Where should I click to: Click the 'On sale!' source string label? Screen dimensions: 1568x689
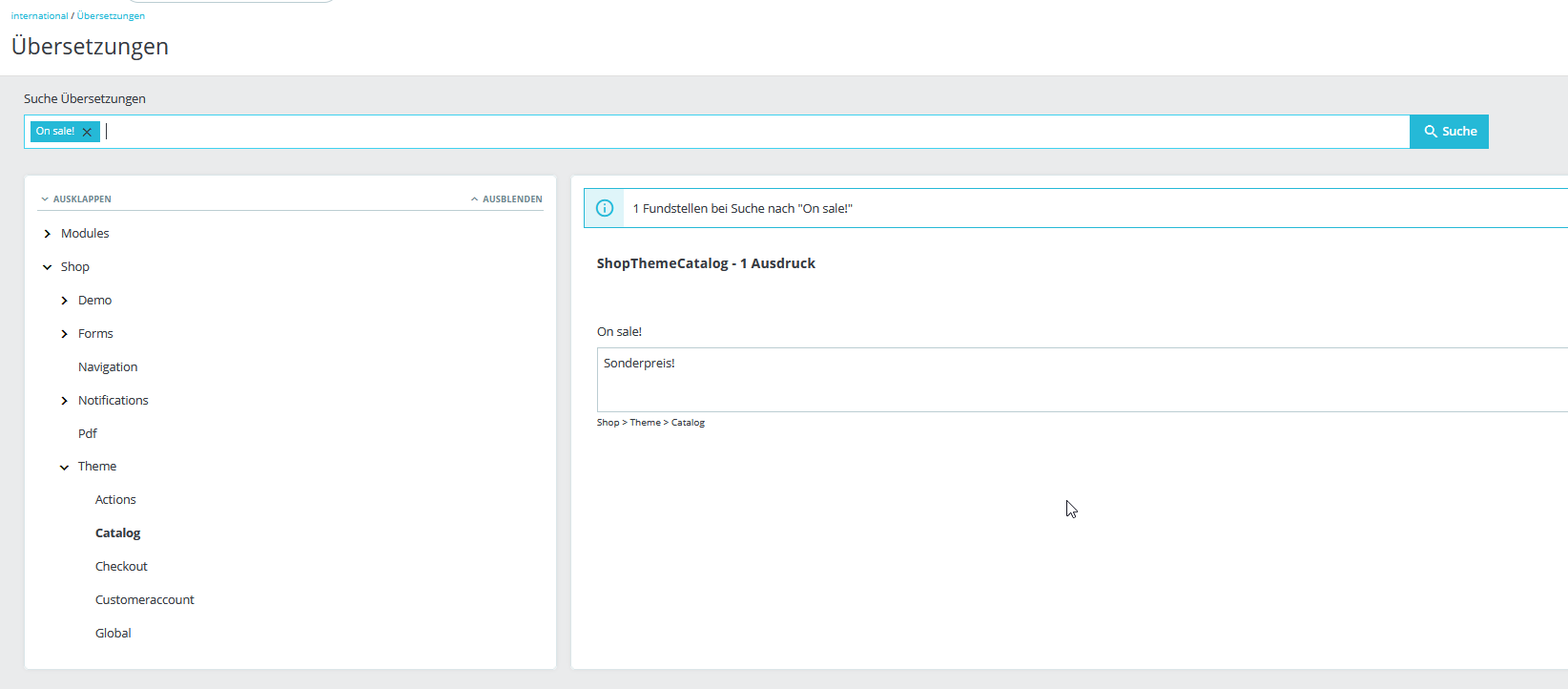point(619,332)
